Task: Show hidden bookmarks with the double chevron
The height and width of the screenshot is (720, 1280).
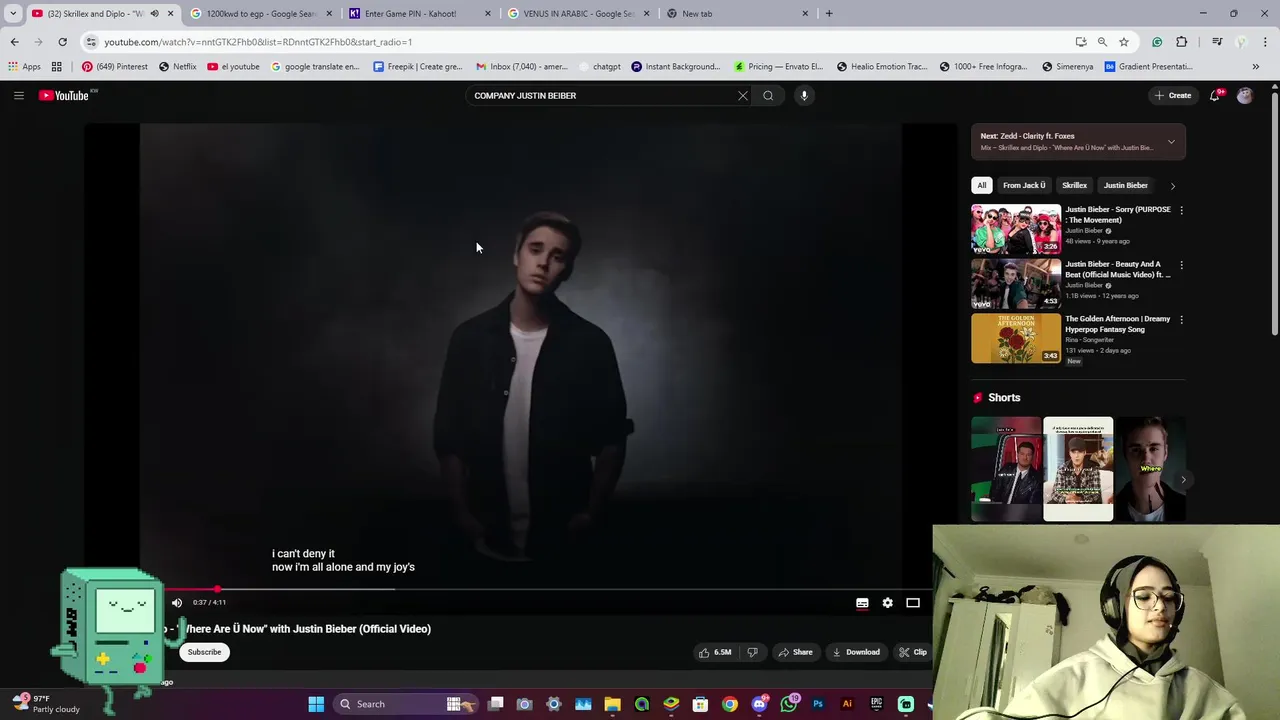Action: tap(1256, 67)
